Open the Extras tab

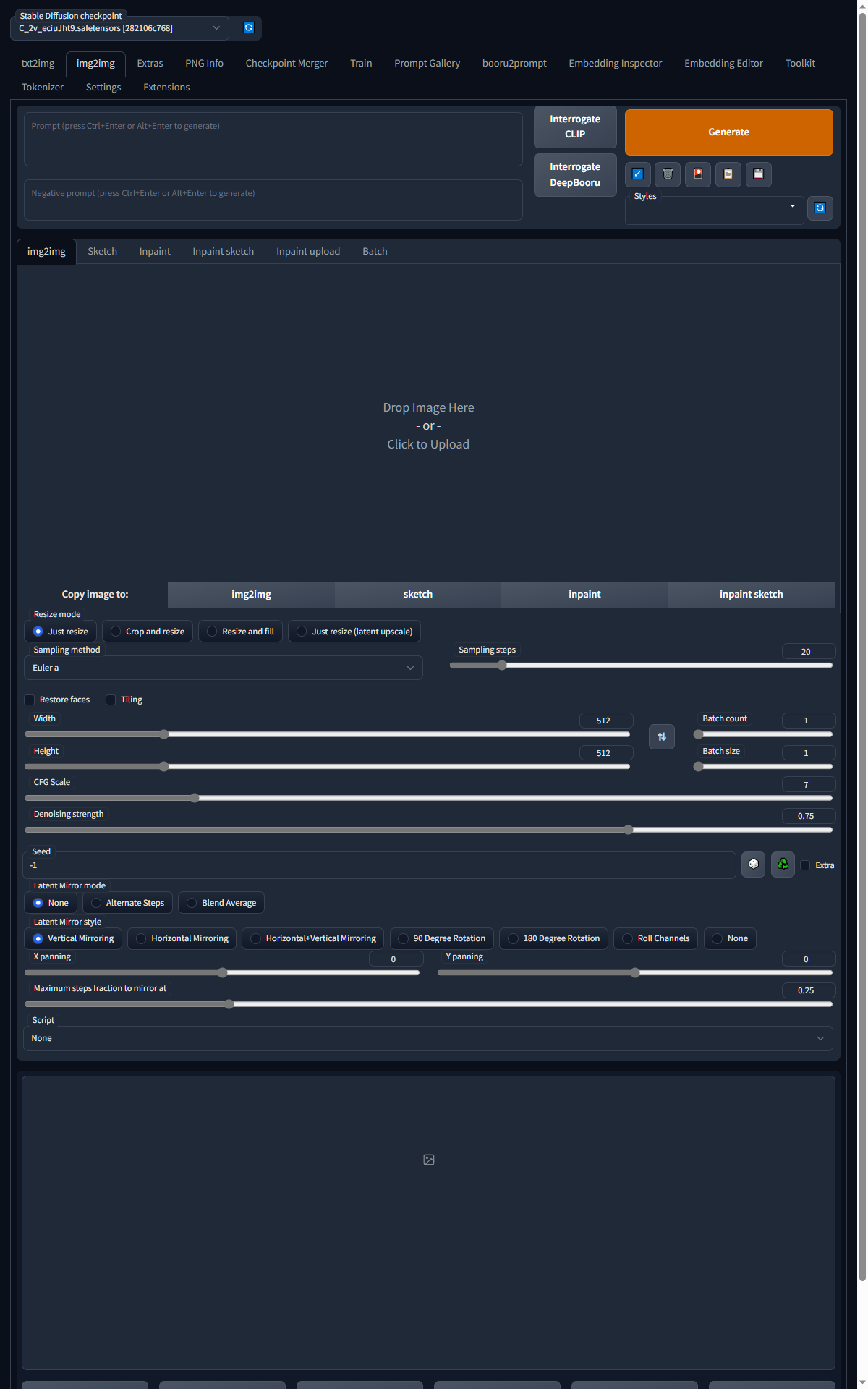point(150,63)
